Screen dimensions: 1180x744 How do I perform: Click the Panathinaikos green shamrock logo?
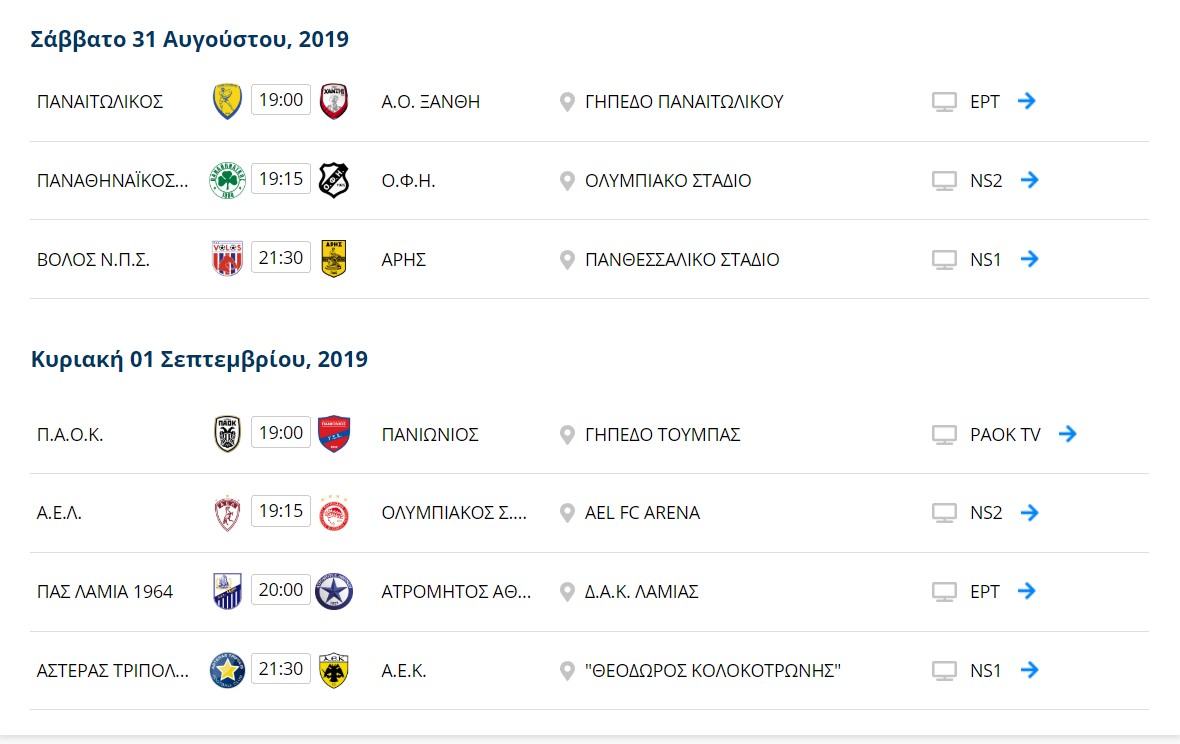pos(227,181)
